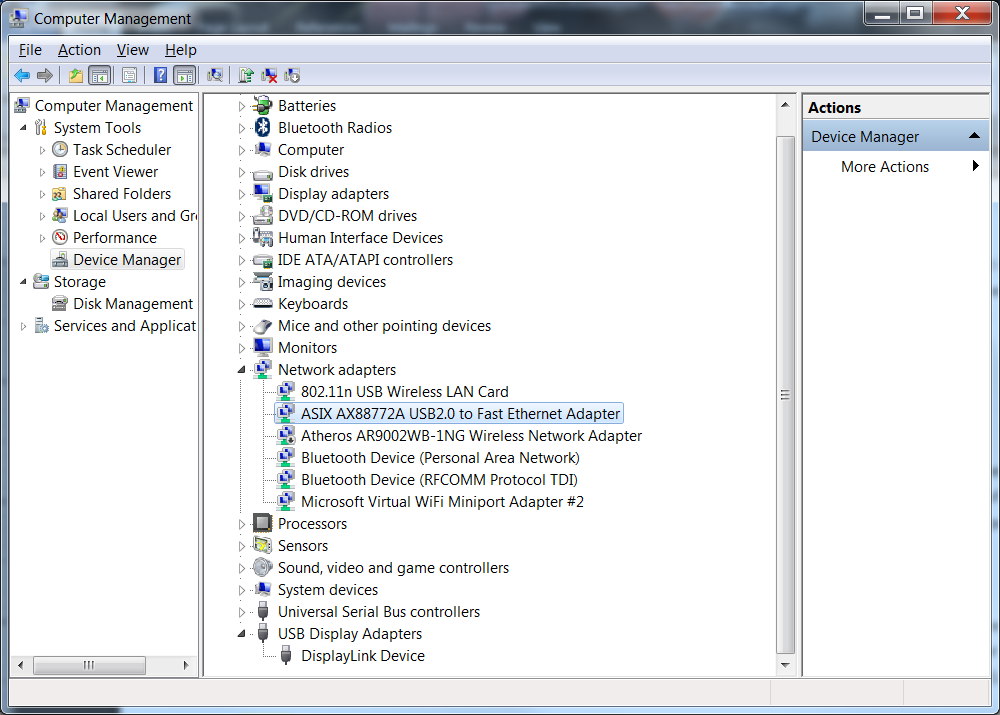
Task: Open the View menu
Action: (133, 50)
